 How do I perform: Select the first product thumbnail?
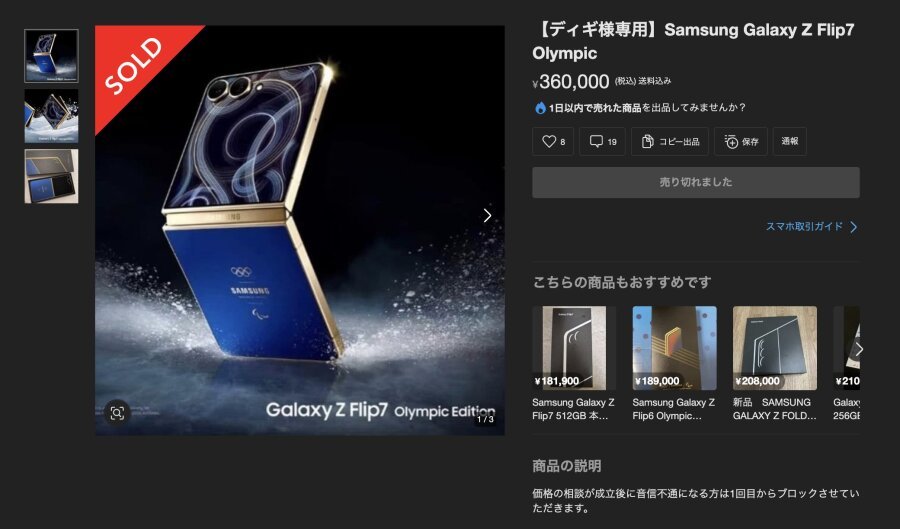[x=51, y=56]
